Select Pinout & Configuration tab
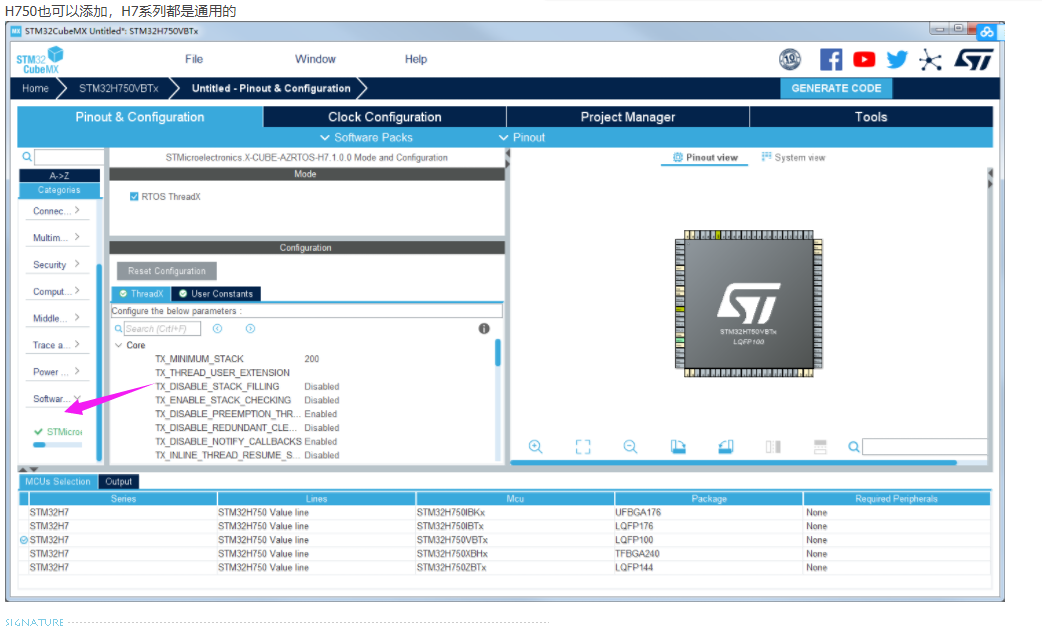Screen dimensions: 1042x636 coord(140,117)
